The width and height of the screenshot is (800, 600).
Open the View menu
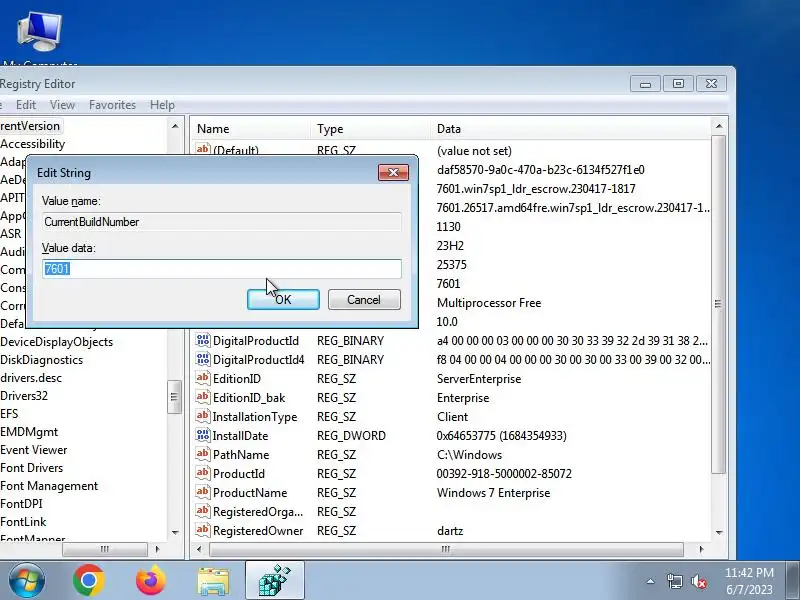click(62, 105)
